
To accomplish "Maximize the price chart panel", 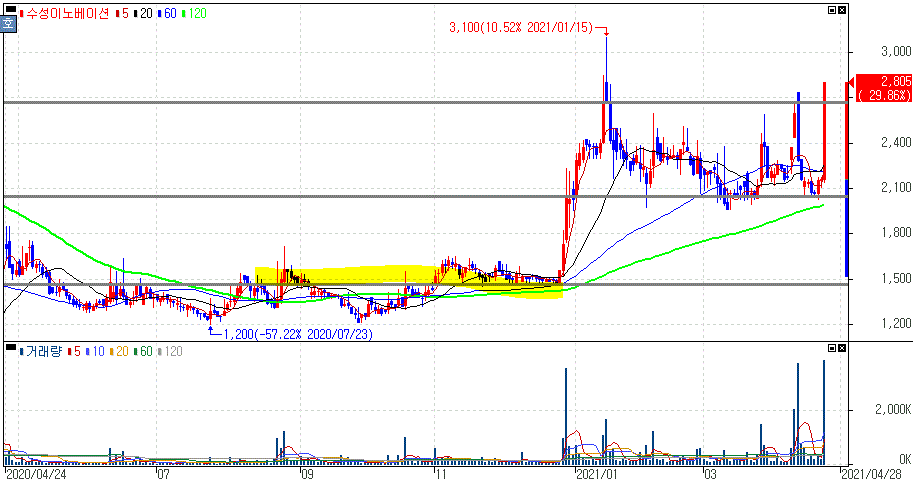I will tap(832, 10).
